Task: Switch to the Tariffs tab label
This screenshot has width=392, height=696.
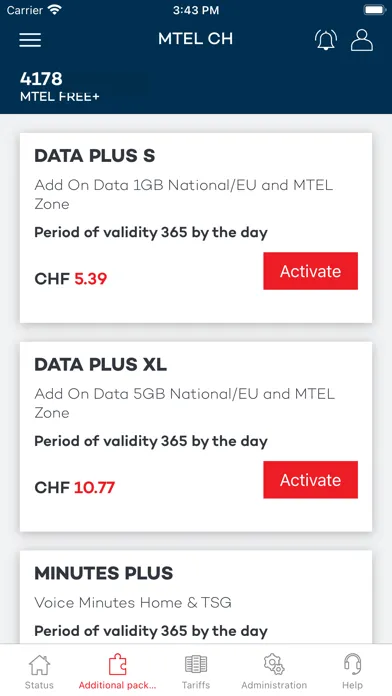Action: click(x=196, y=685)
